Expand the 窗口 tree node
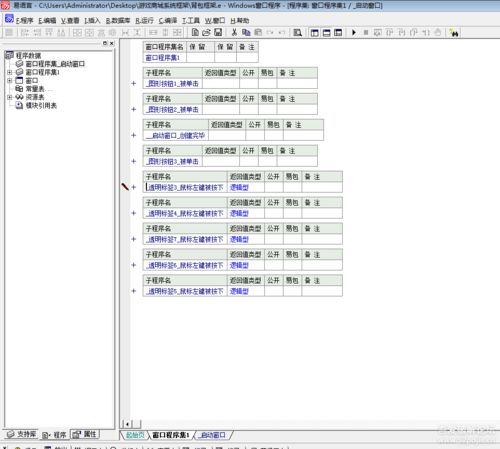The image size is (500, 449). (10, 80)
